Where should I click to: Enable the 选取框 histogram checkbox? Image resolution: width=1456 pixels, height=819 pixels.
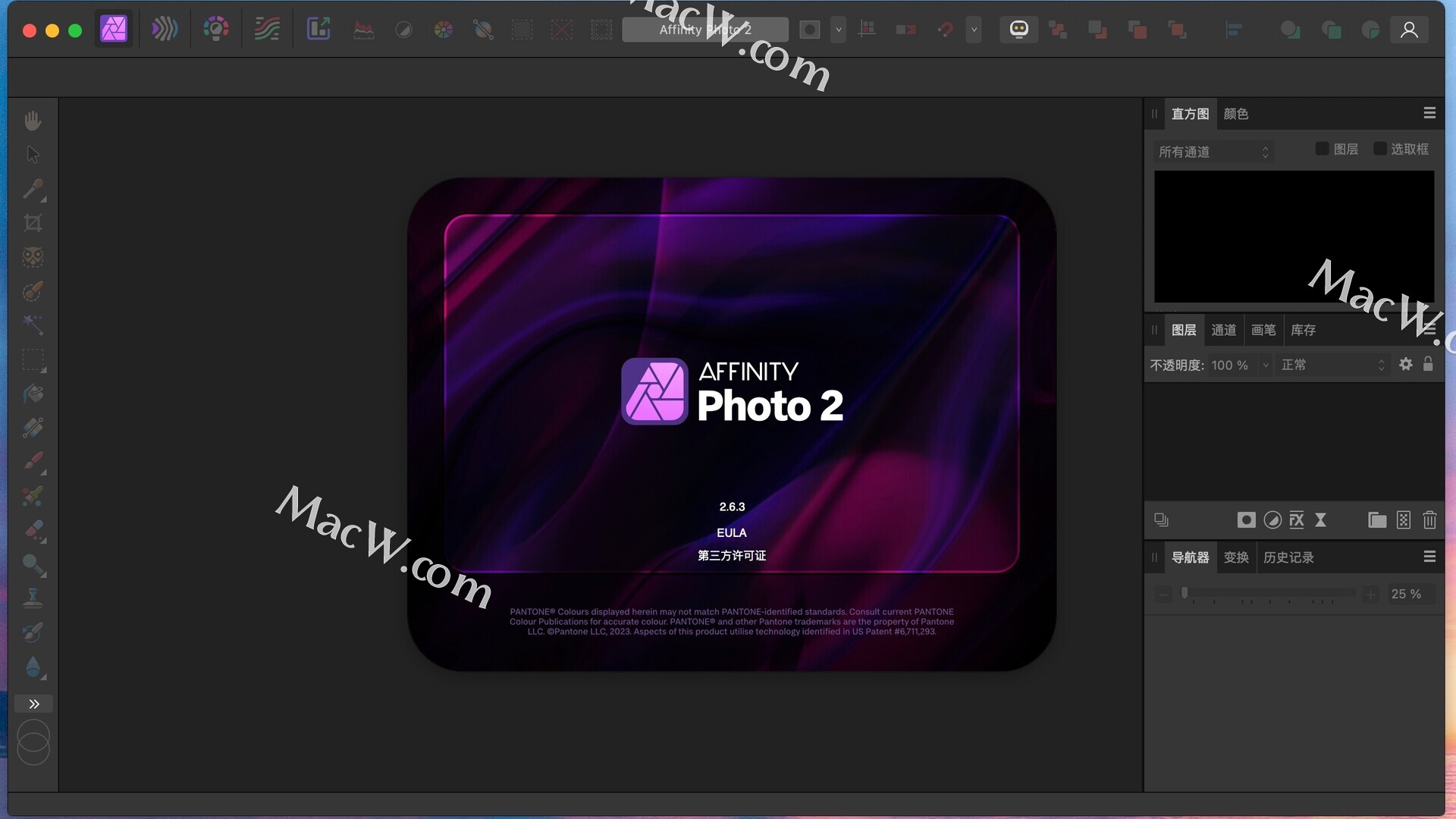pos(1380,149)
